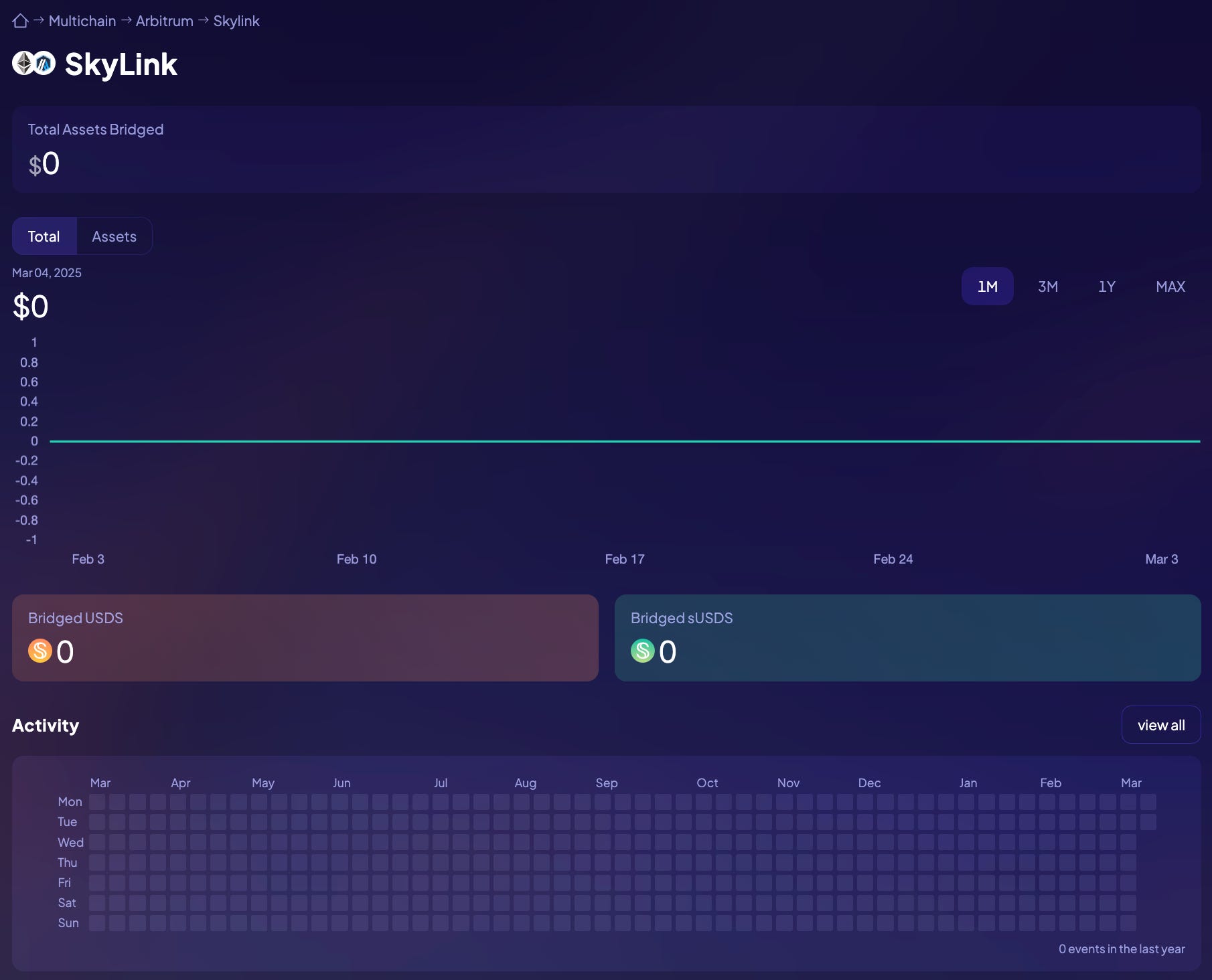Click the SkyLink page title
The image size is (1212, 980).
pos(121,64)
